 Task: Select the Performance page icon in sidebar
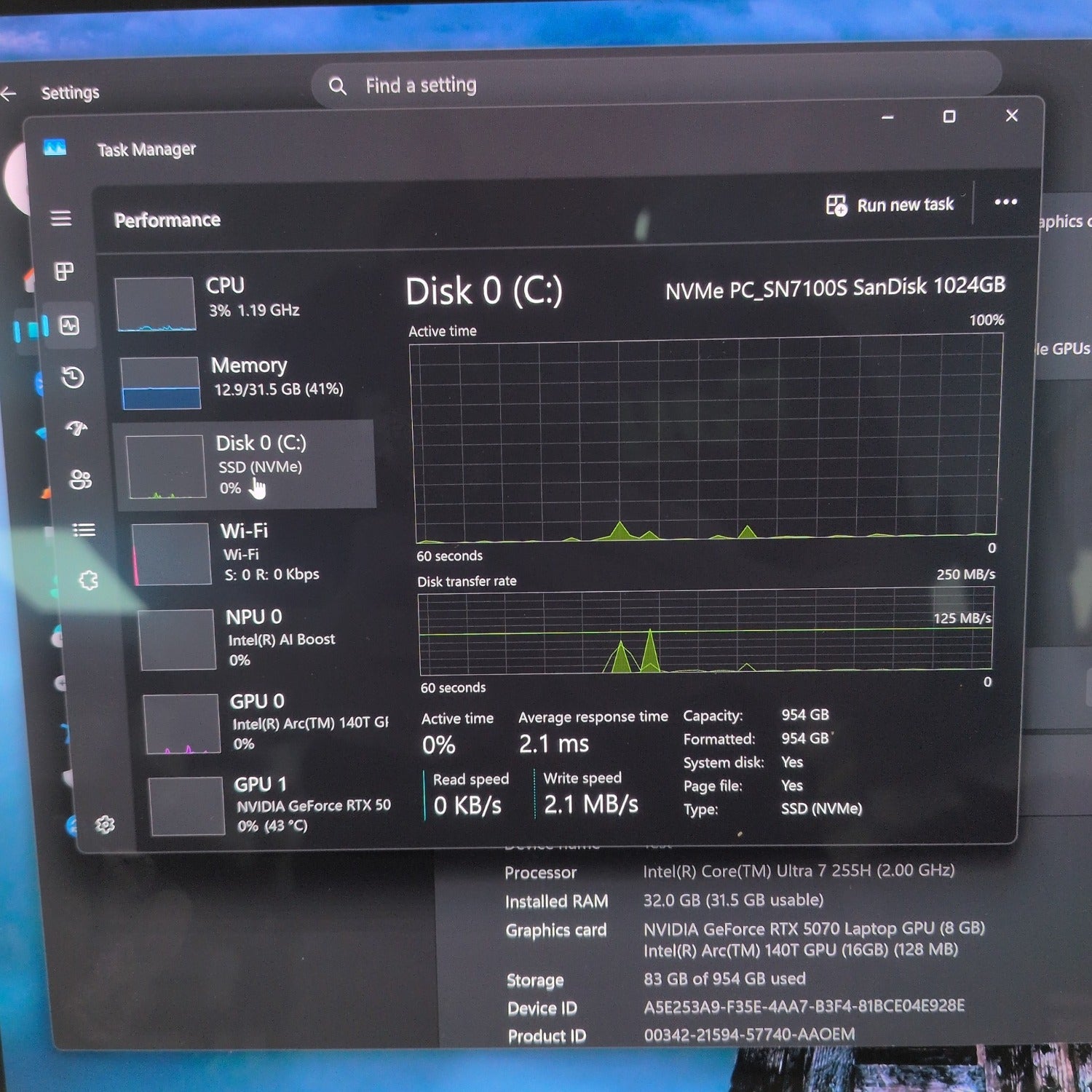point(69,325)
